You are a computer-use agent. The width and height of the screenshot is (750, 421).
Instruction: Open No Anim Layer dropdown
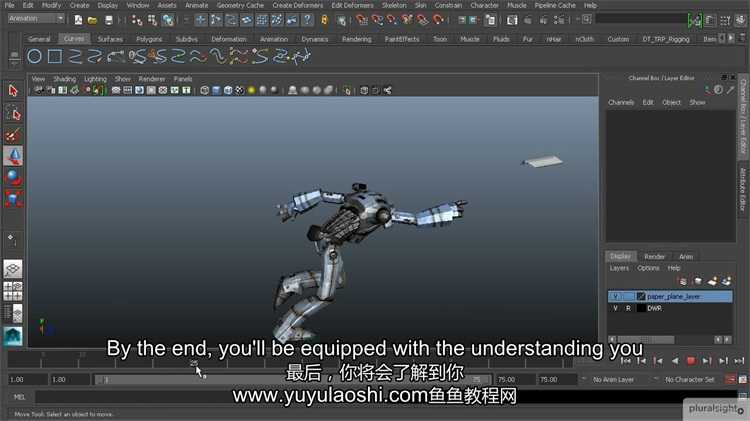613,379
